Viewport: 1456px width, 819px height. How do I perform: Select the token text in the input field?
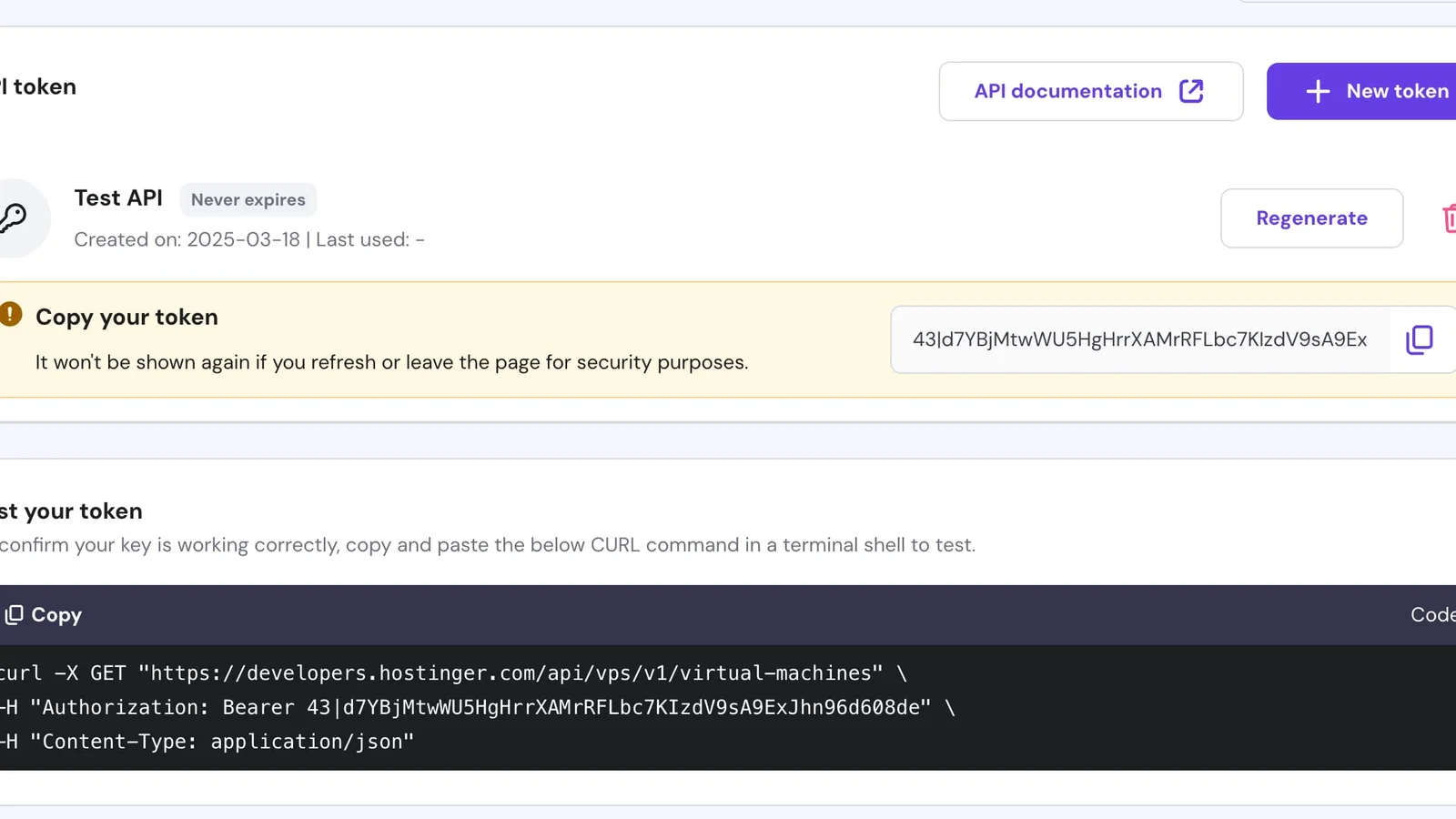pos(1139,339)
